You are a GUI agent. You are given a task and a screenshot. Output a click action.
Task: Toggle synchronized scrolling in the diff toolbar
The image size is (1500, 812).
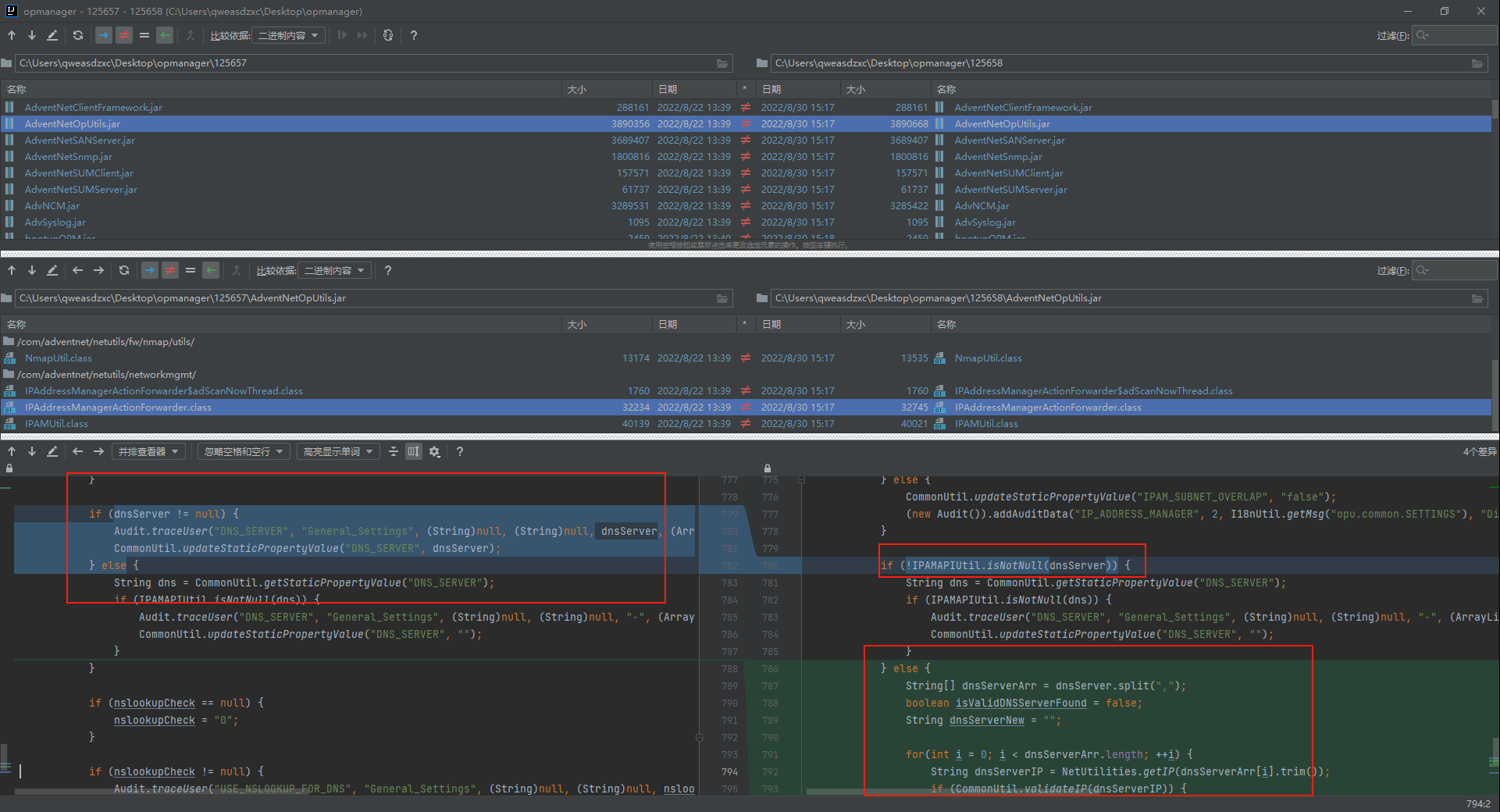(414, 451)
